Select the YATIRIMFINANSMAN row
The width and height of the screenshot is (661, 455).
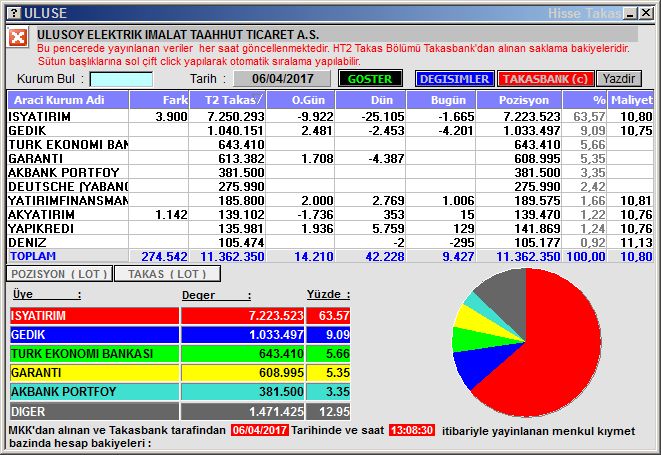pyautogui.click(x=330, y=200)
